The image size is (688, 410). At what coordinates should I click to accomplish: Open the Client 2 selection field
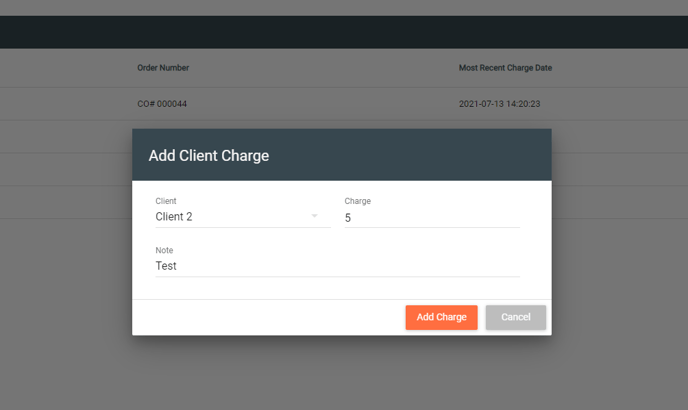pyautogui.click(x=243, y=217)
